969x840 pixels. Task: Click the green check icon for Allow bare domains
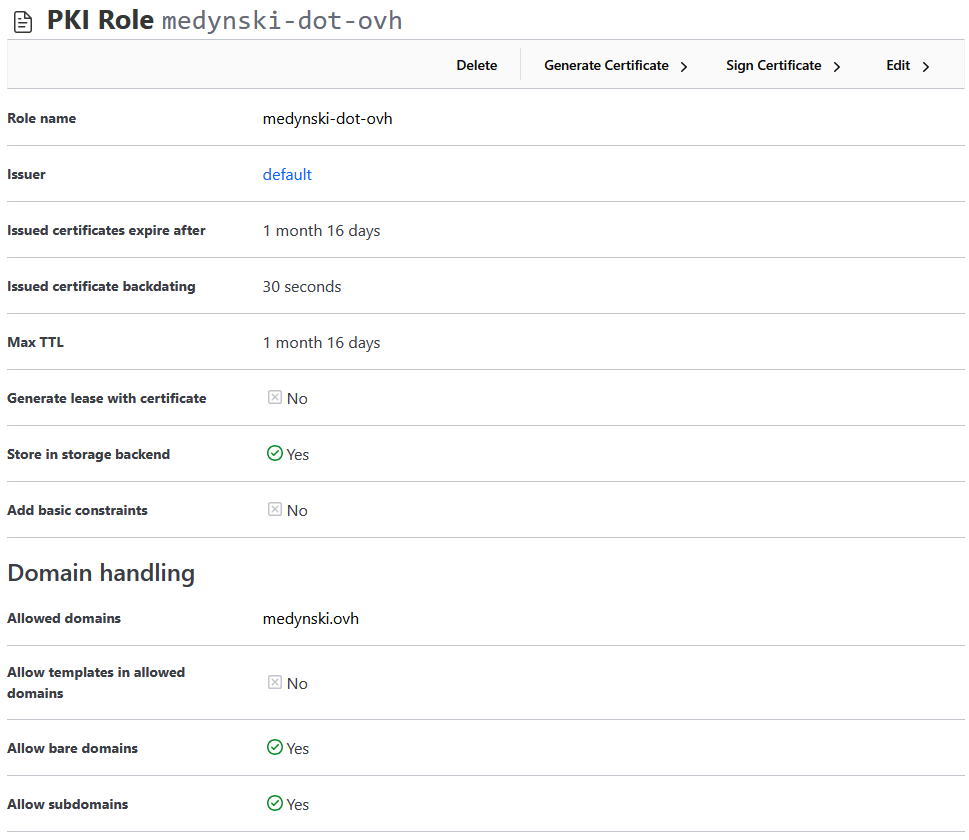coord(275,748)
